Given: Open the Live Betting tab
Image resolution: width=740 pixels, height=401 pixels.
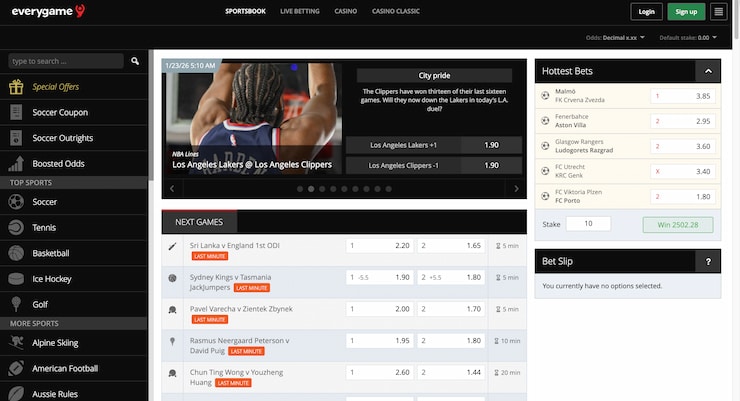Looking at the screenshot, I should [x=300, y=11].
